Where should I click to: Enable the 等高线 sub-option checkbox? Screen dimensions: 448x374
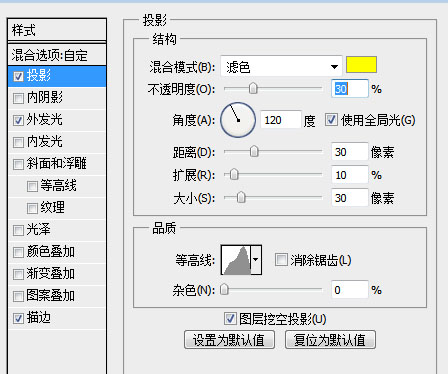[x=32, y=186]
